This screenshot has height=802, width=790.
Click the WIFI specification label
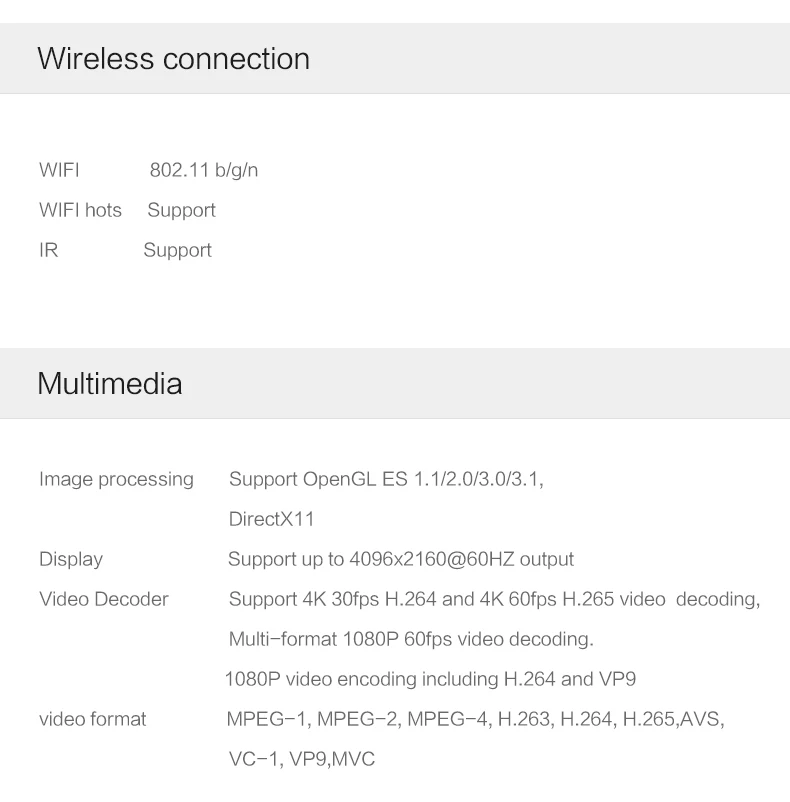point(59,170)
